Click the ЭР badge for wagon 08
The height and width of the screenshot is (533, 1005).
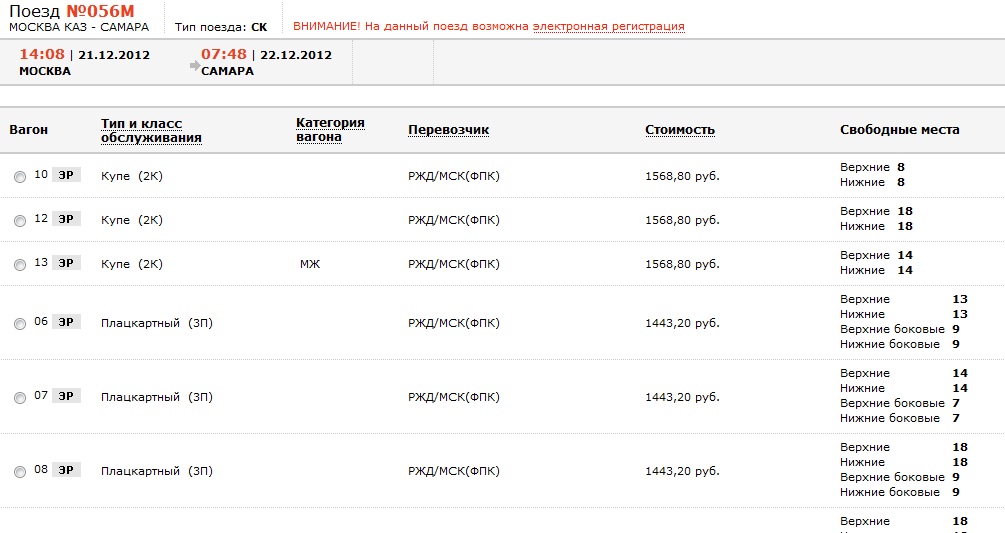click(66, 470)
